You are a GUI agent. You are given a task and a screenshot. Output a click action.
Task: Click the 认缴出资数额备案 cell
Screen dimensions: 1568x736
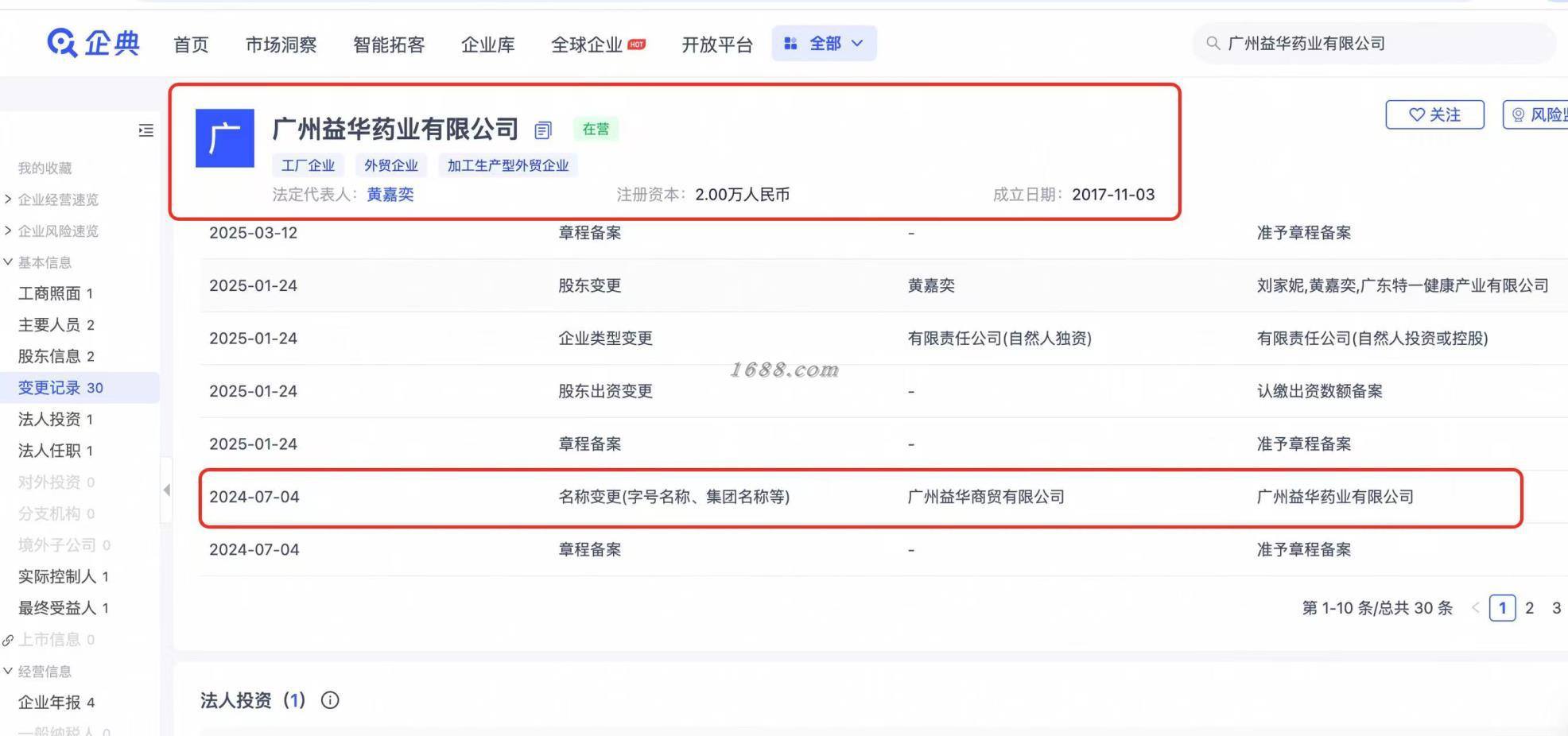click(1319, 391)
